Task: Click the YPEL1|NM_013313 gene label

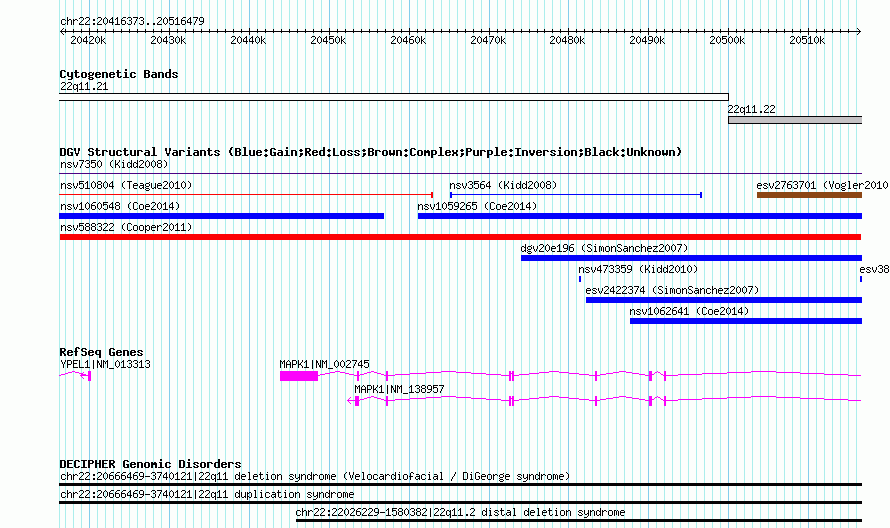Action: [x=105, y=364]
